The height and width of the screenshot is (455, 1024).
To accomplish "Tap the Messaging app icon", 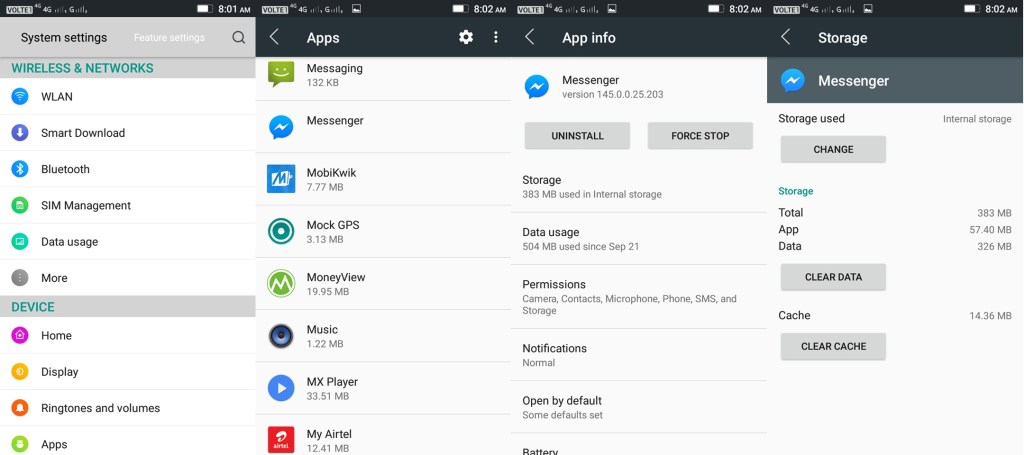I will (x=281, y=74).
